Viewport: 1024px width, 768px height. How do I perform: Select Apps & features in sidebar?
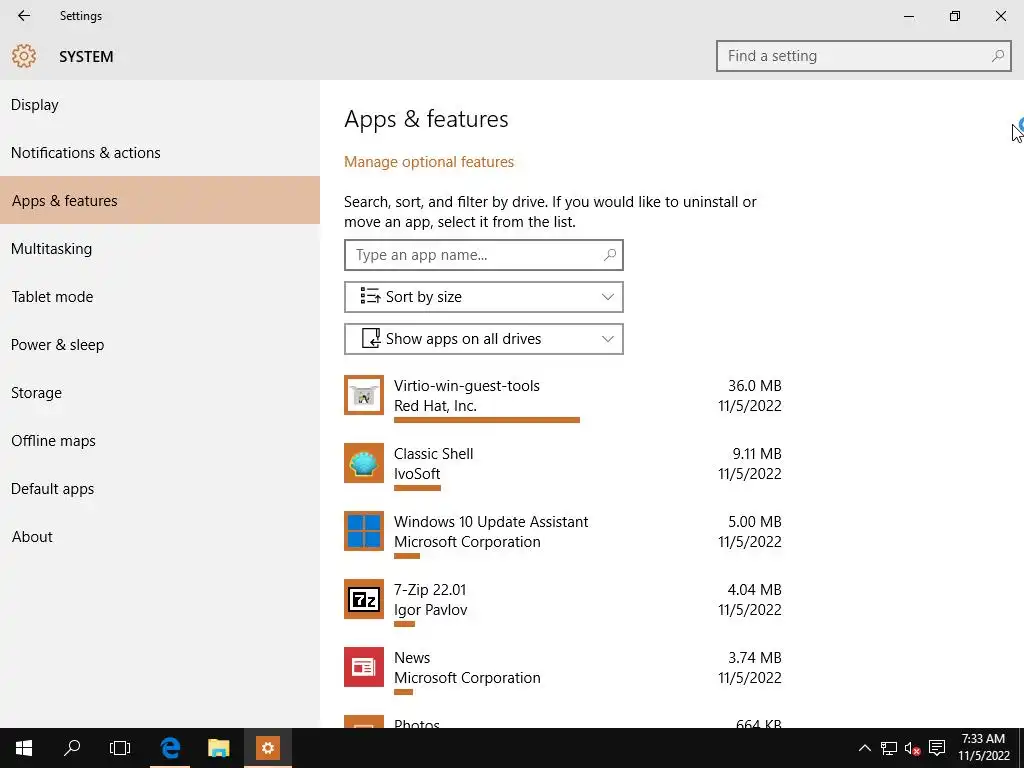pos(160,200)
